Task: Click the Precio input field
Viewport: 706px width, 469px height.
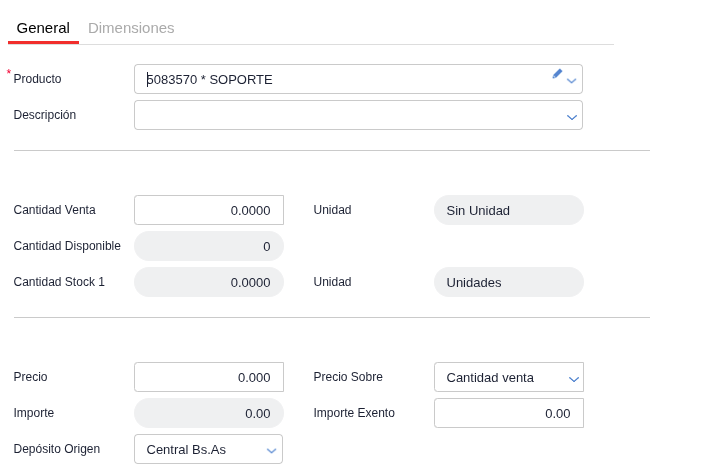Action: click(209, 377)
